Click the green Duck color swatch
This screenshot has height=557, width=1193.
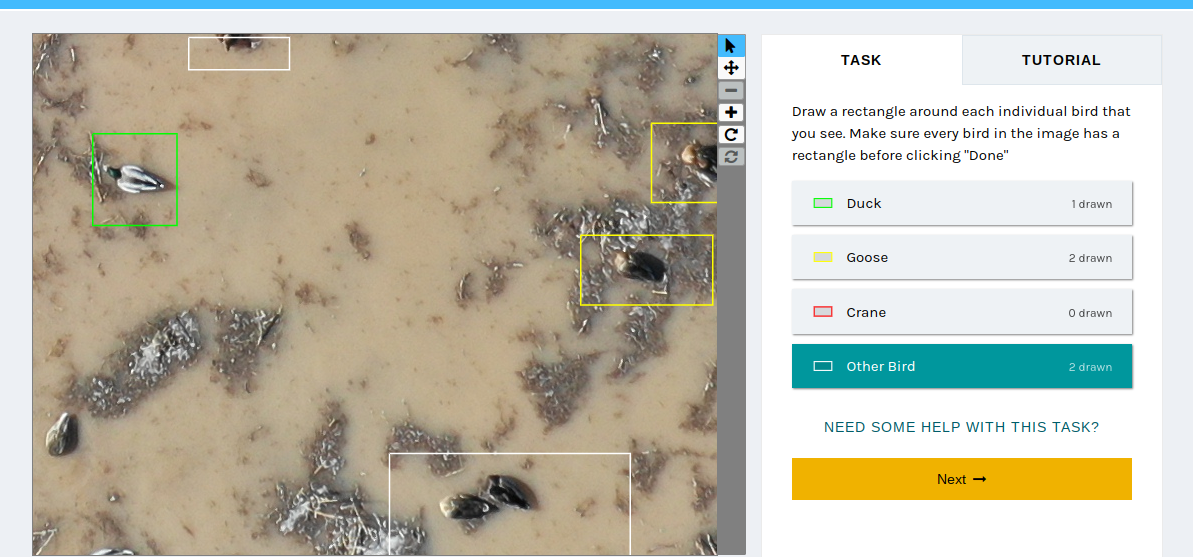click(822, 203)
